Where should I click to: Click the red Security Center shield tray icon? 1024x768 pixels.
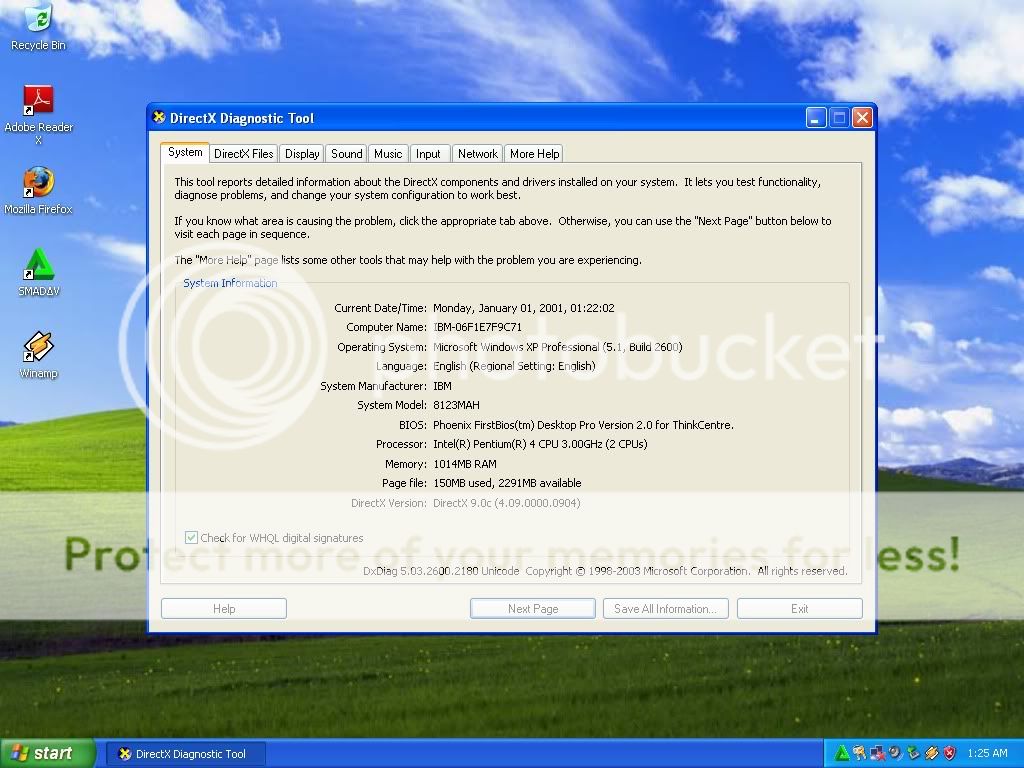tap(950, 754)
